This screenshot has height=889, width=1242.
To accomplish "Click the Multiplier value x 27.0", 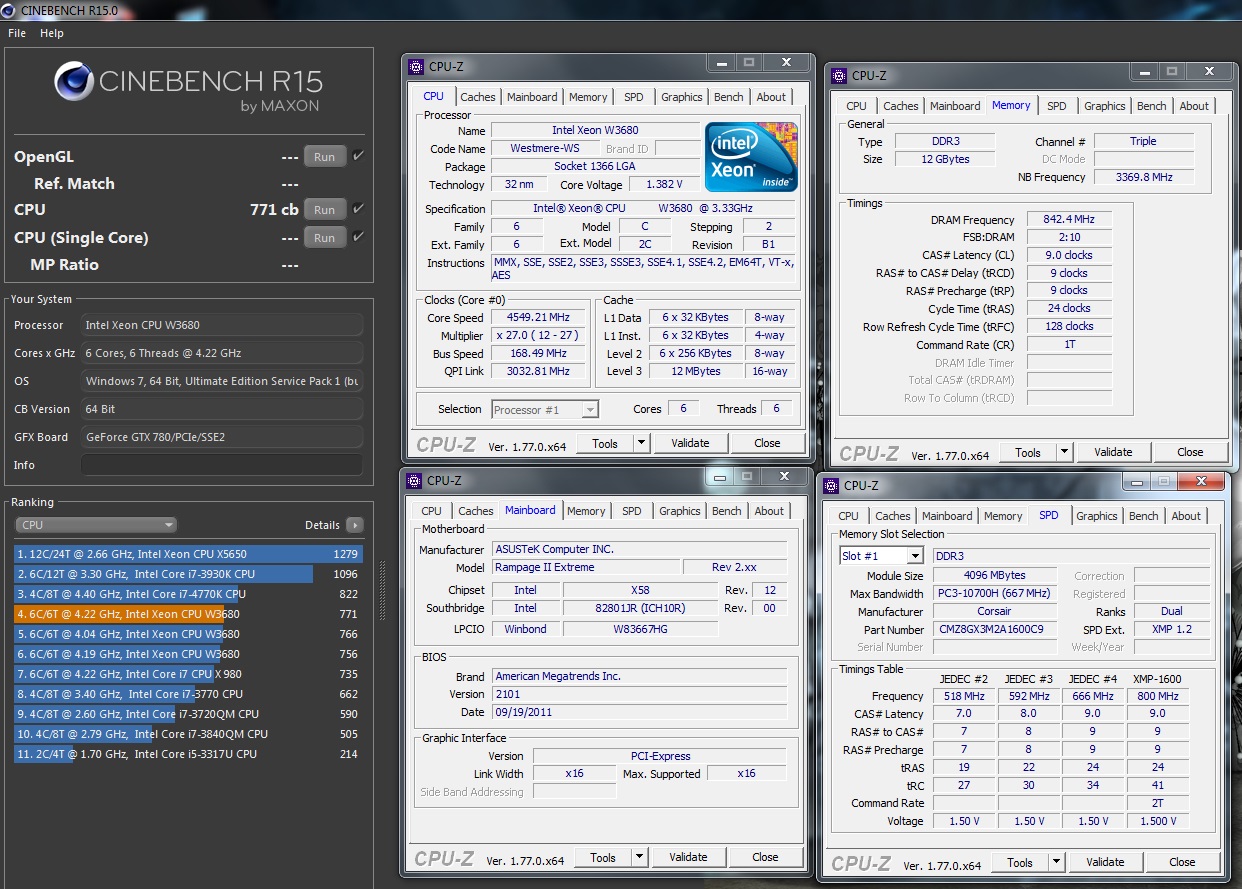I will 539,336.
